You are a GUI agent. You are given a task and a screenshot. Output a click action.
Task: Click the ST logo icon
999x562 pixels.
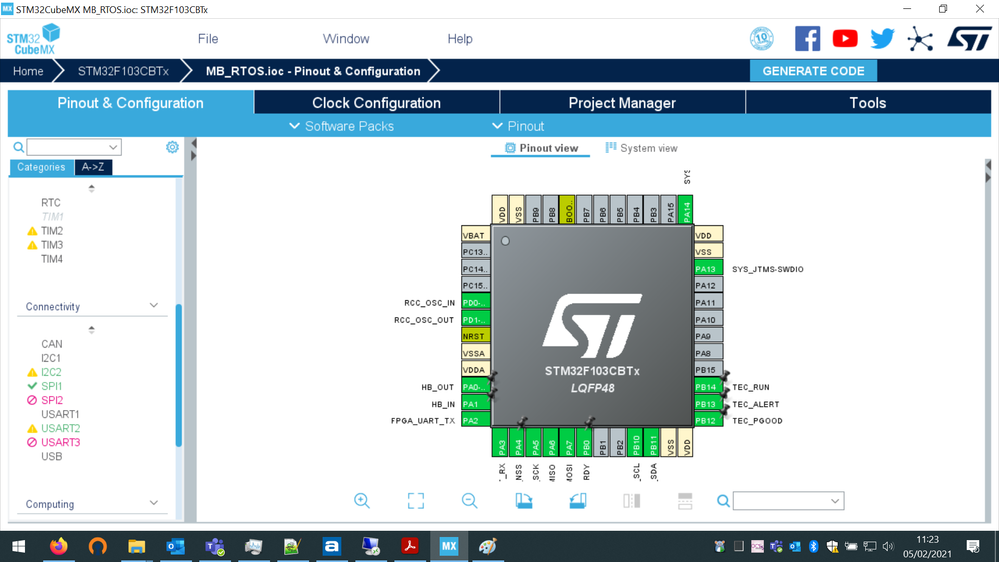(969, 39)
